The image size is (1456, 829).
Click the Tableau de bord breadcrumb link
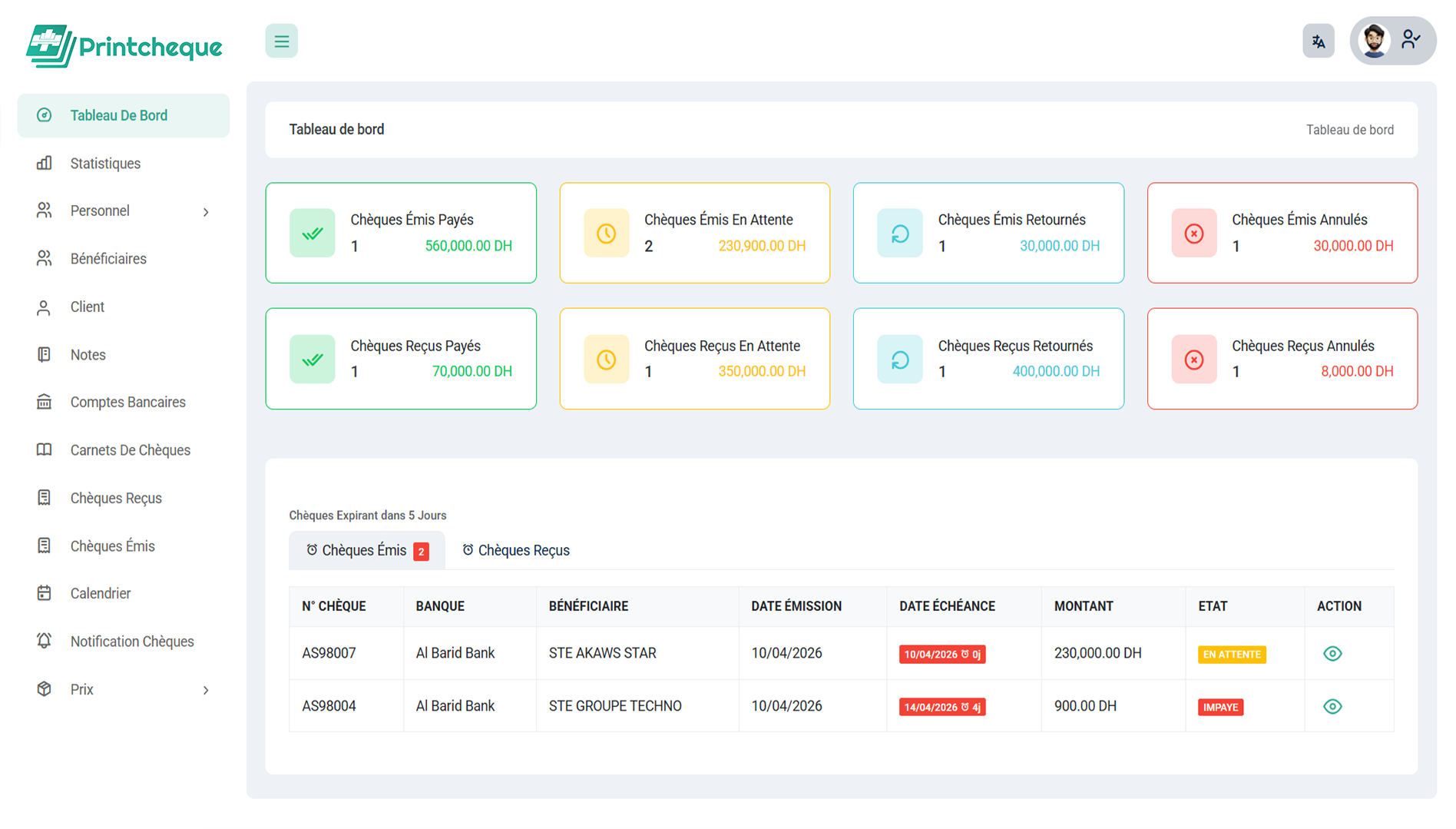(1349, 130)
